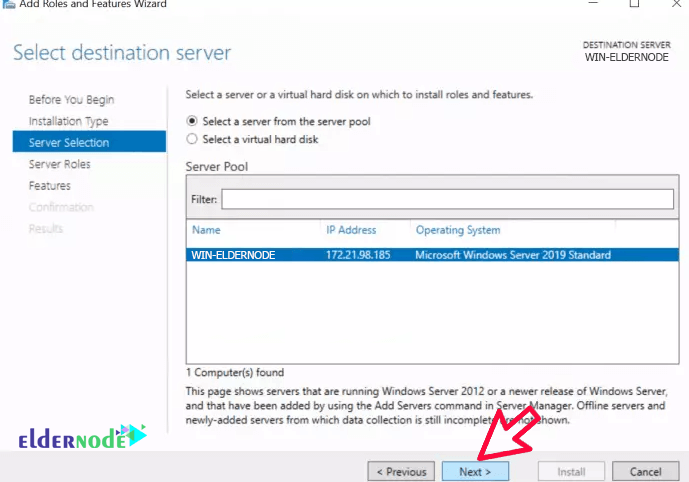Go to Before You Begin step
689x482 pixels.
pyautogui.click(x=71, y=100)
